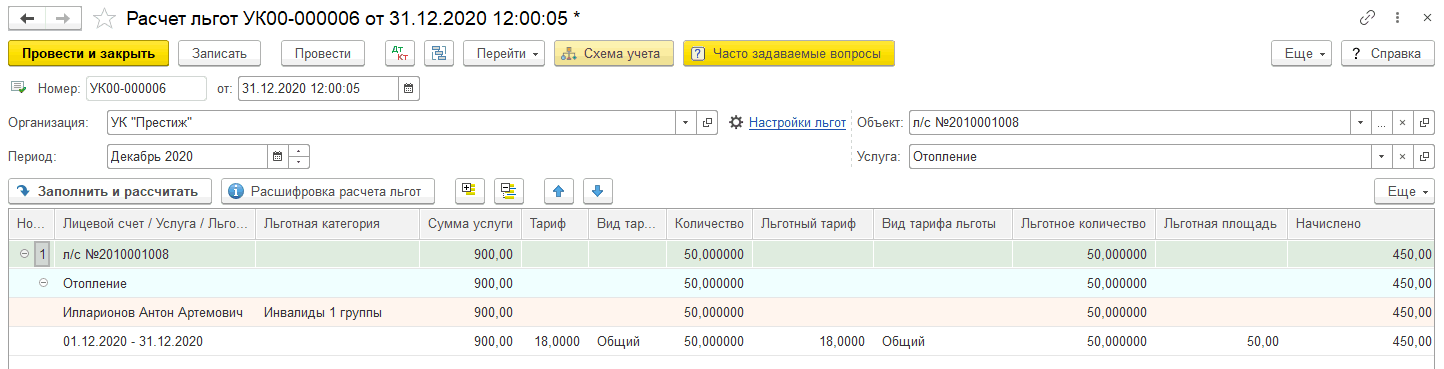Collapse the Отопление tree node
This screenshot has width=1444, height=369.
(x=43, y=283)
